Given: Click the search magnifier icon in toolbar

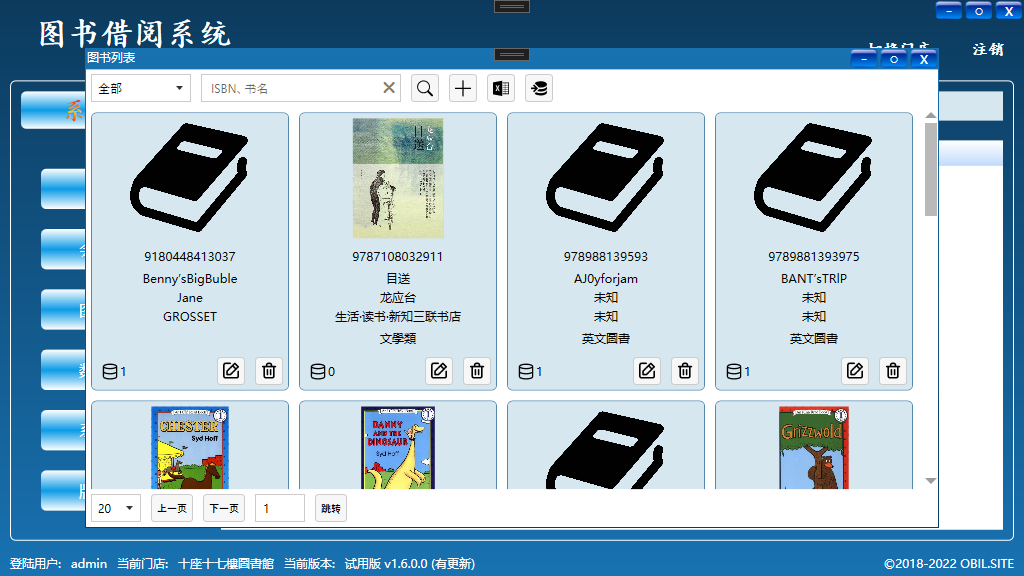Looking at the screenshot, I should coord(425,88).
